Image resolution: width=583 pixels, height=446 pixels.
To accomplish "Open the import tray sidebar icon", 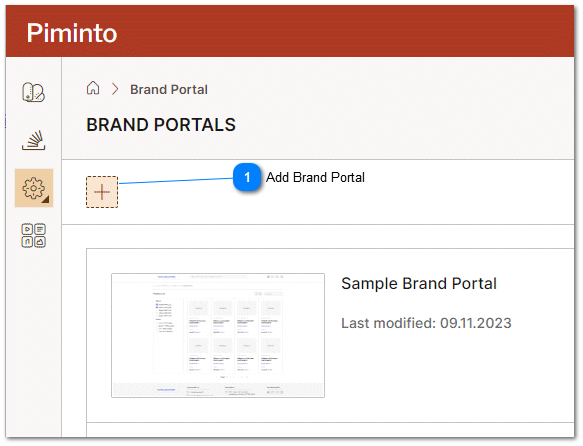I will pyautogui.click(x=33, y=140).
